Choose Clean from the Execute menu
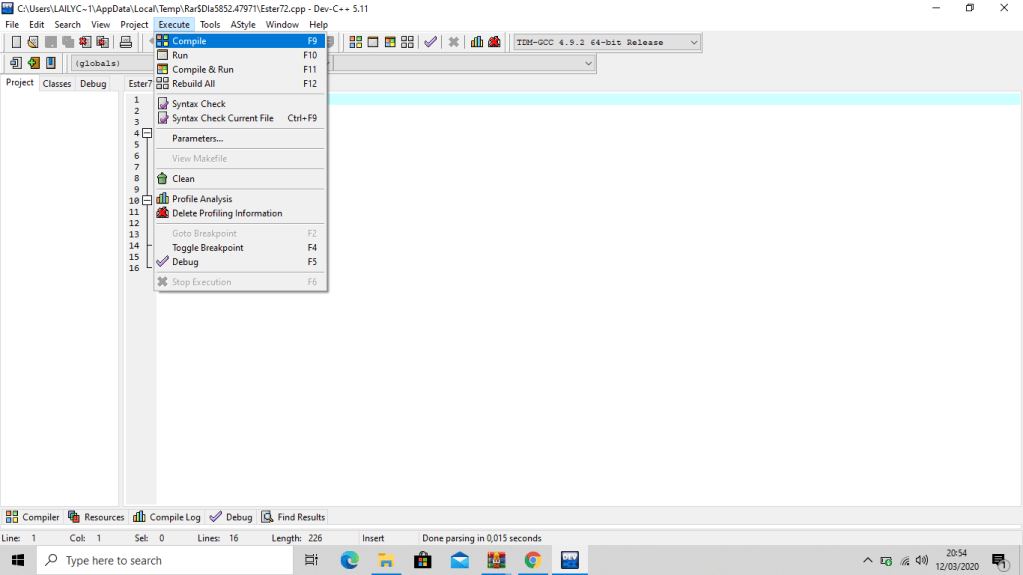The width and height of the screenshot is (1023, 575). click(183, 179)
